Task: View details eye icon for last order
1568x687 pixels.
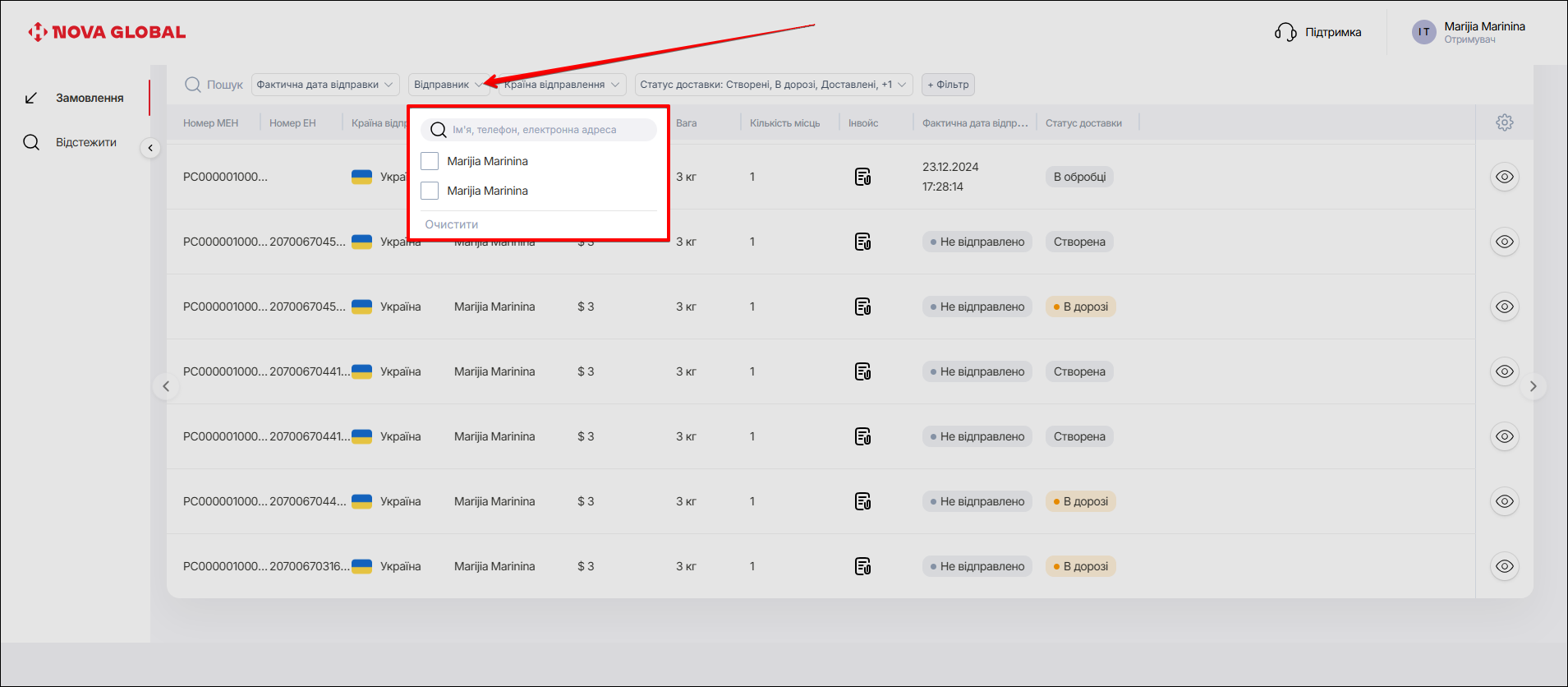Action: (1504, 566)
